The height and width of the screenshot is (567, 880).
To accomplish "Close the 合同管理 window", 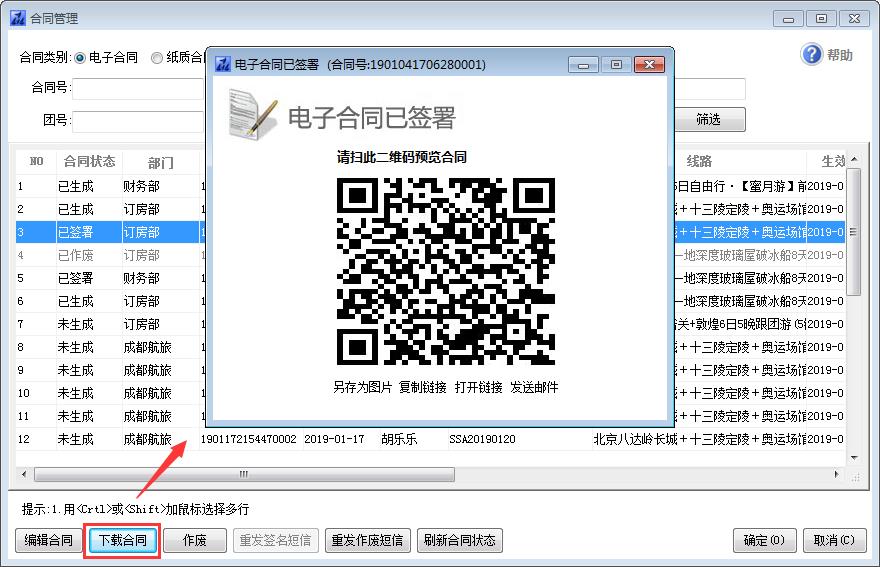I will coord(854,19).
